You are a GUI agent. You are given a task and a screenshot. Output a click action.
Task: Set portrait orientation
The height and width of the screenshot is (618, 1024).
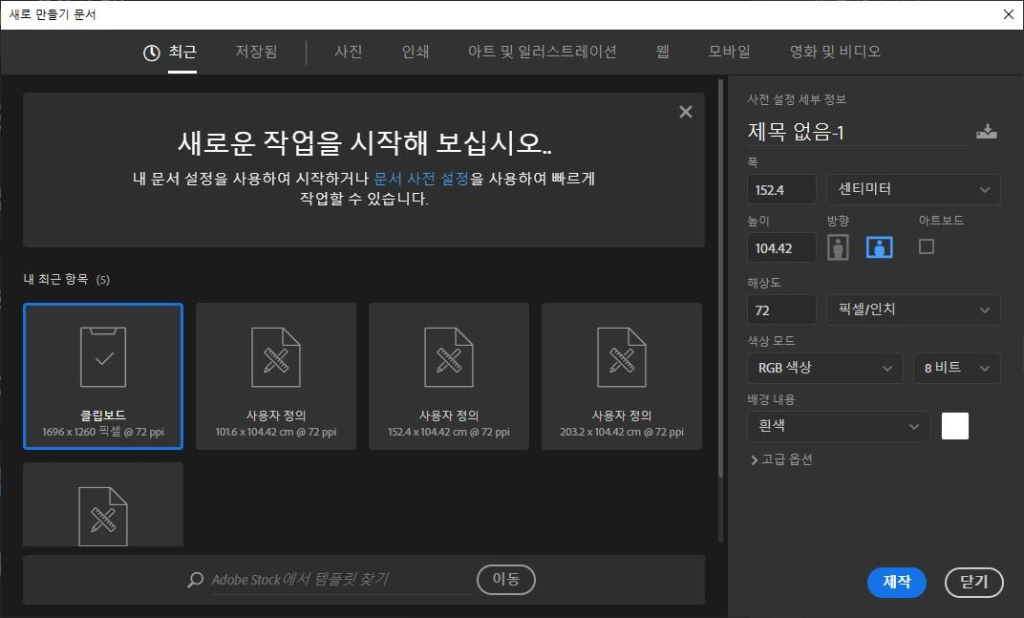pos(838,248)
